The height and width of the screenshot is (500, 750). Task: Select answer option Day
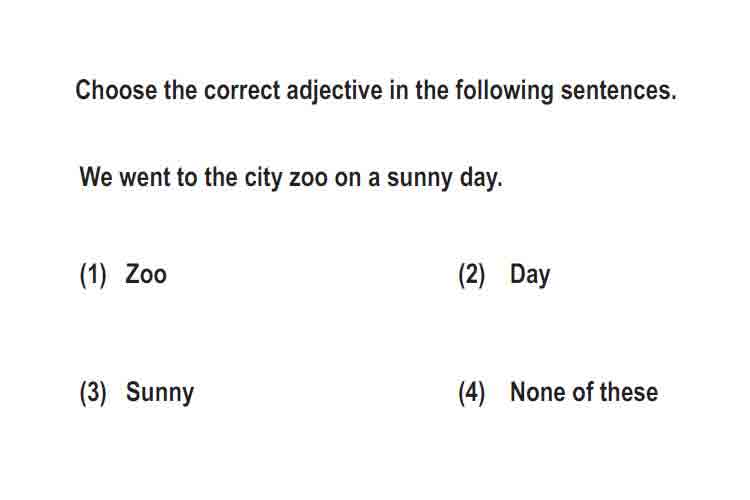(x=530, y=276)
